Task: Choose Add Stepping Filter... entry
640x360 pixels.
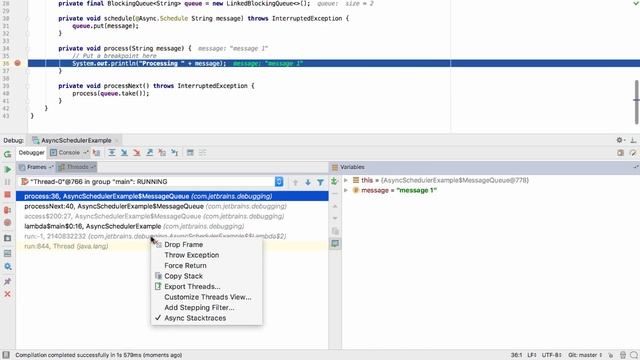Action: [206, 307]
